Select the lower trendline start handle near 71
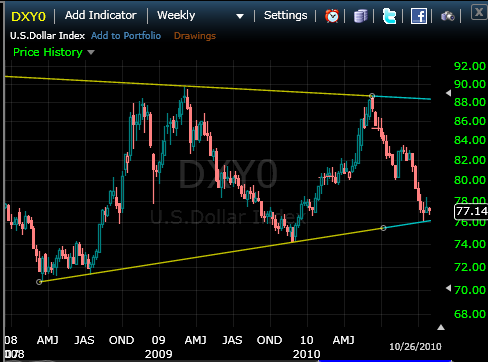488x362 pixels. point(39,282)
